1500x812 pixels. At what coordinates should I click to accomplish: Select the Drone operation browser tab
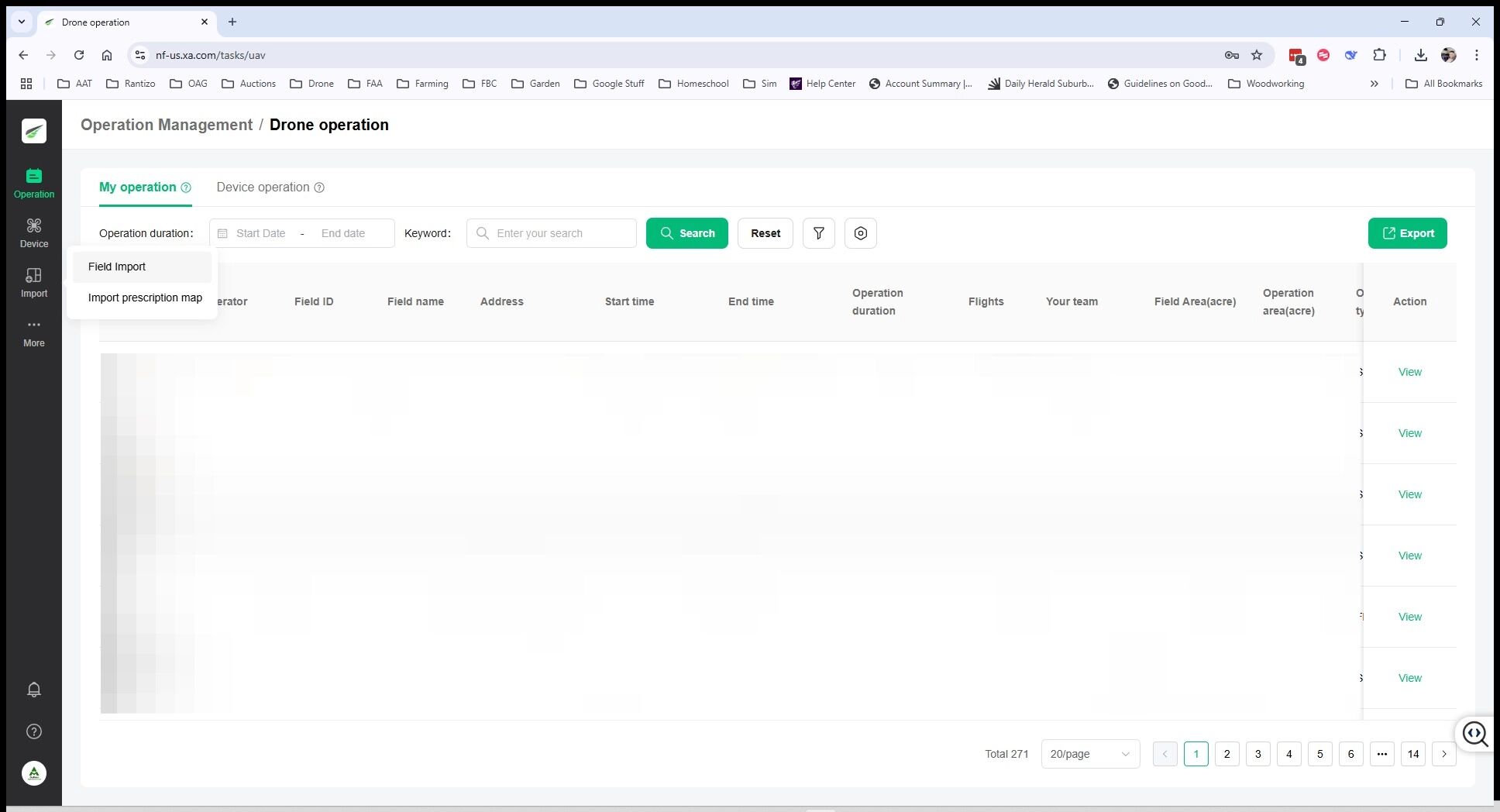pyautogui.click(x=128, y=22)
